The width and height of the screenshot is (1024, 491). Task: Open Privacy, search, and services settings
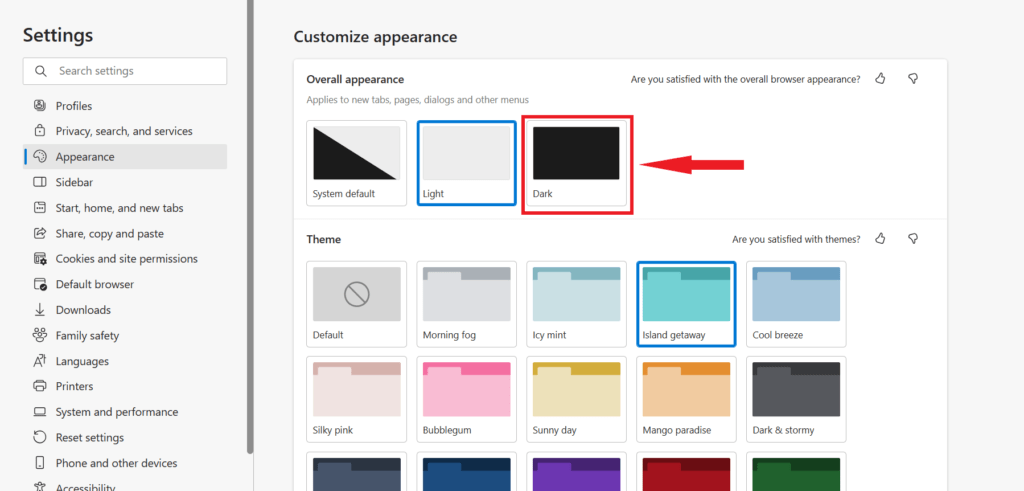pos(125,131)
